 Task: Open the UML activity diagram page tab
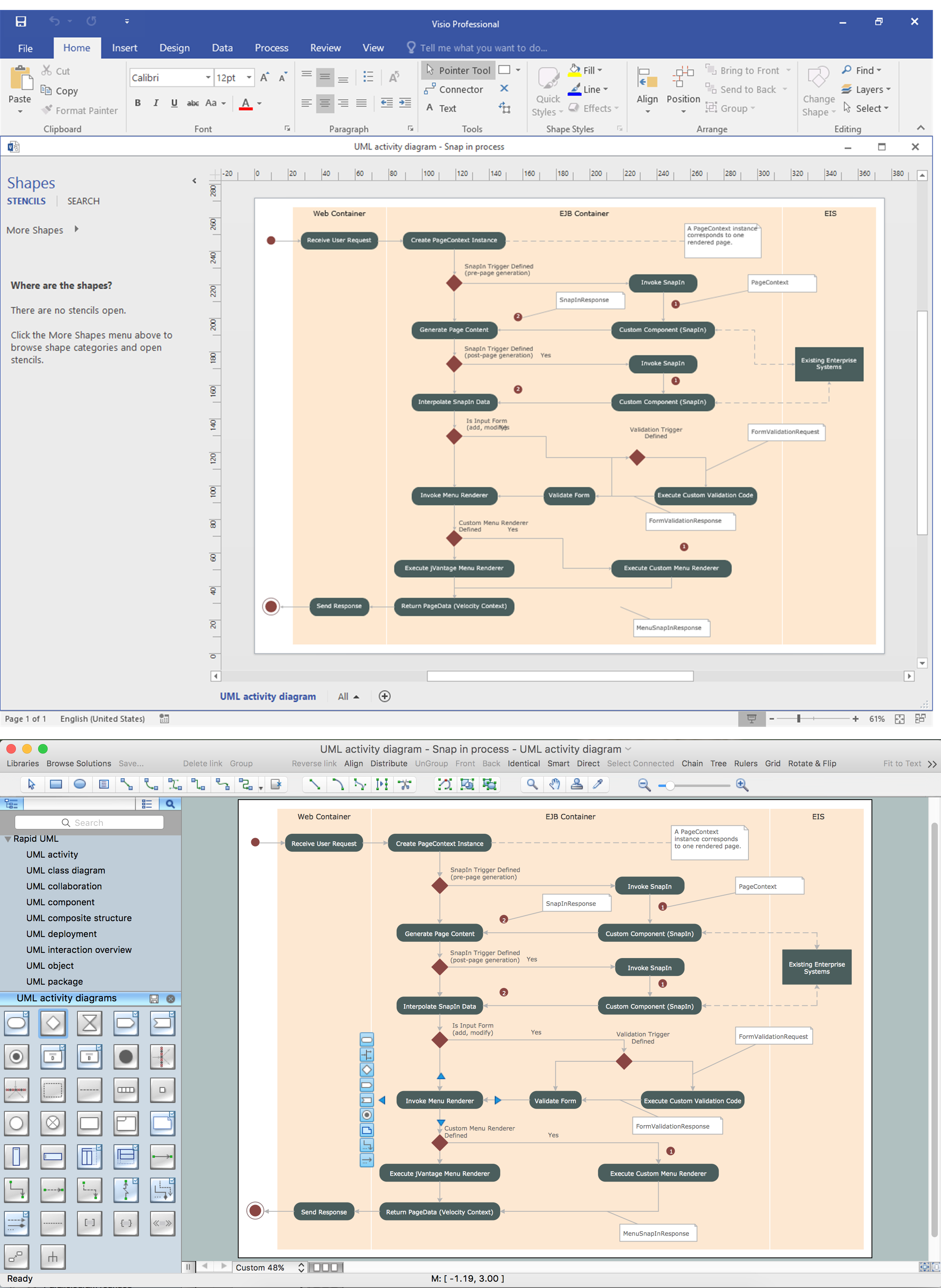click(x=268, y=696)
